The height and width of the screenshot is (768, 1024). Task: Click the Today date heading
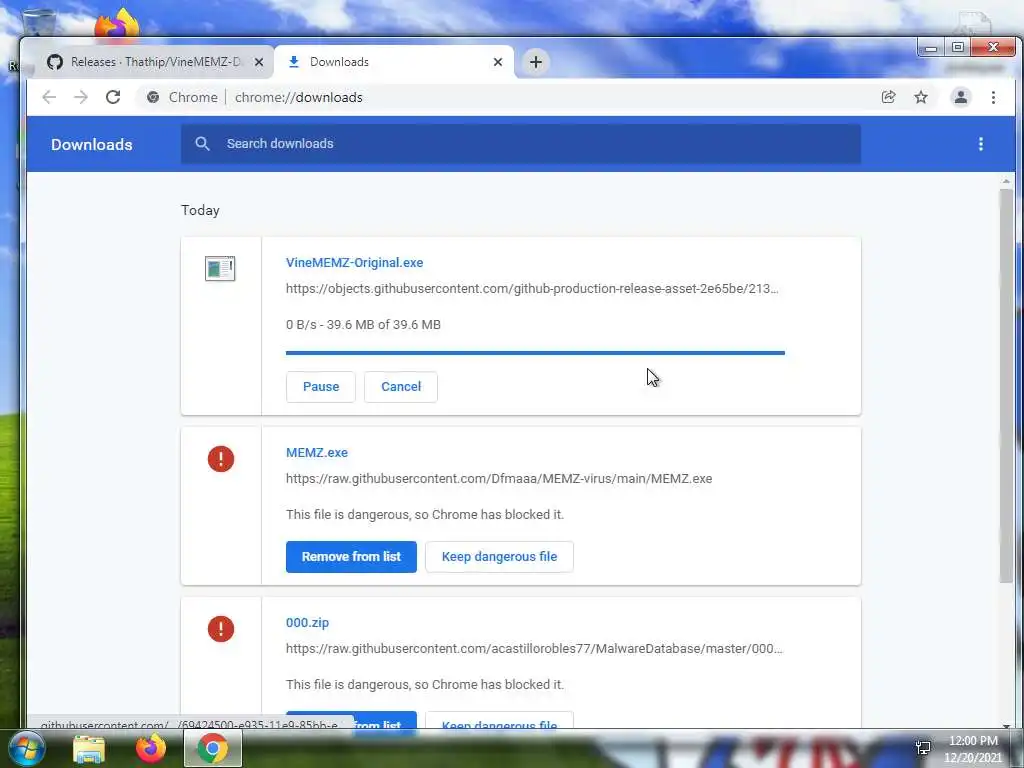click(200, 210)
